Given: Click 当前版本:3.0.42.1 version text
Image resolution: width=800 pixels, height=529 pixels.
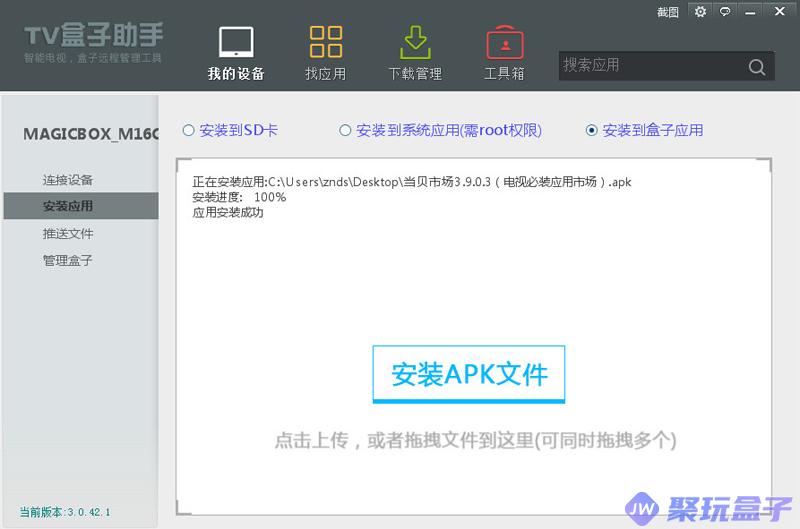Looking at the screenshot, I should (65, 512).
